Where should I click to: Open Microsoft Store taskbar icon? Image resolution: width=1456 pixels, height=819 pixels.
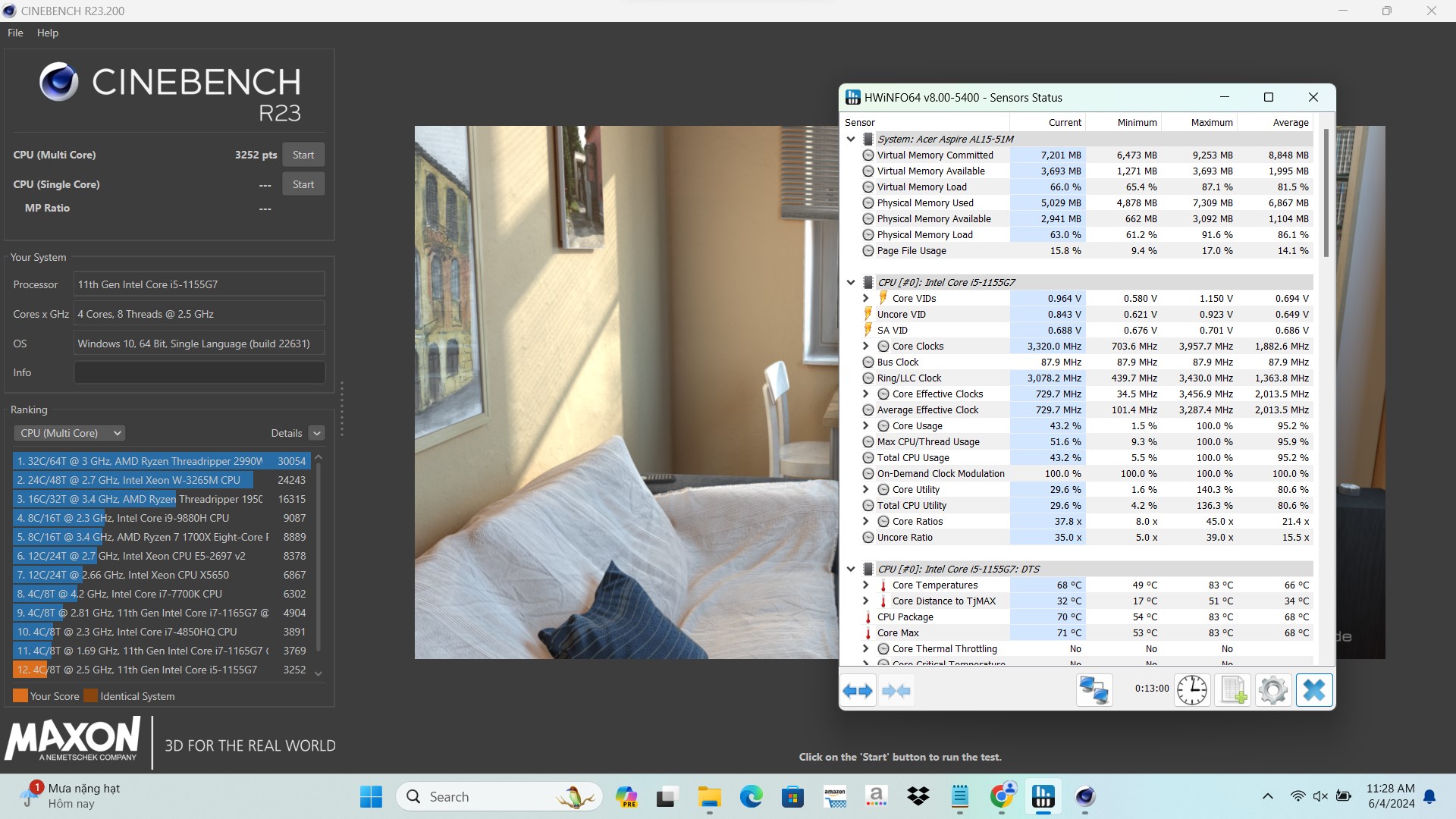(793, 796)
